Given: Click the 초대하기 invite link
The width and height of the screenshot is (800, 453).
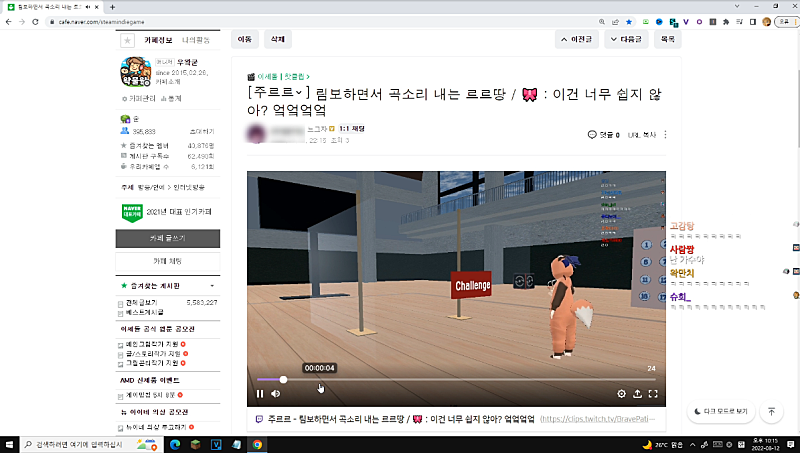Looking at the screenshot, I should tap(202, 132).
